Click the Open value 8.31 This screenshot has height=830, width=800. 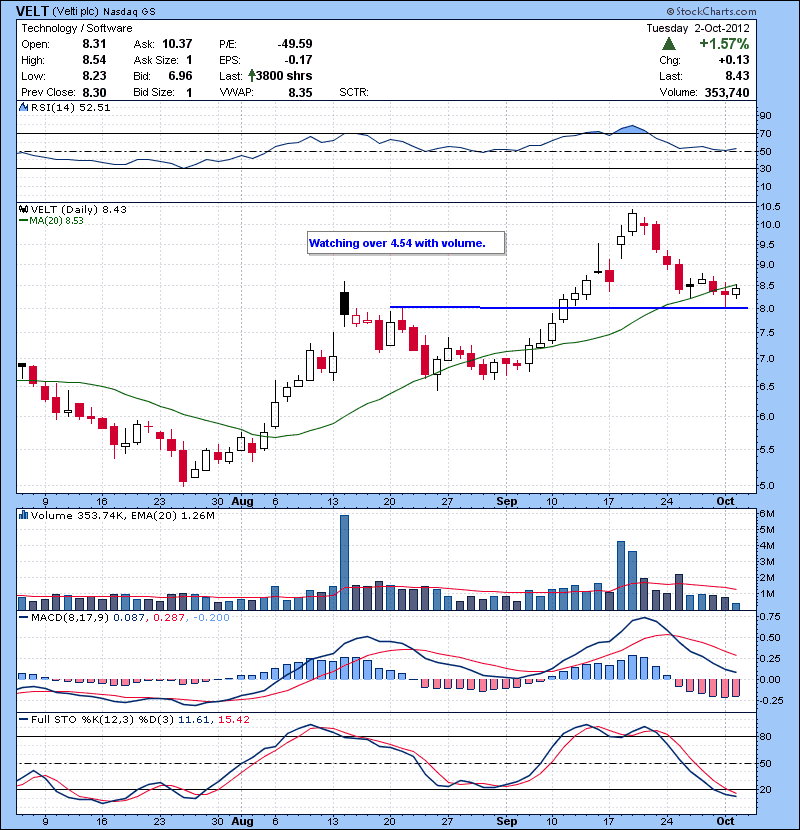click(x=94, y=44)
